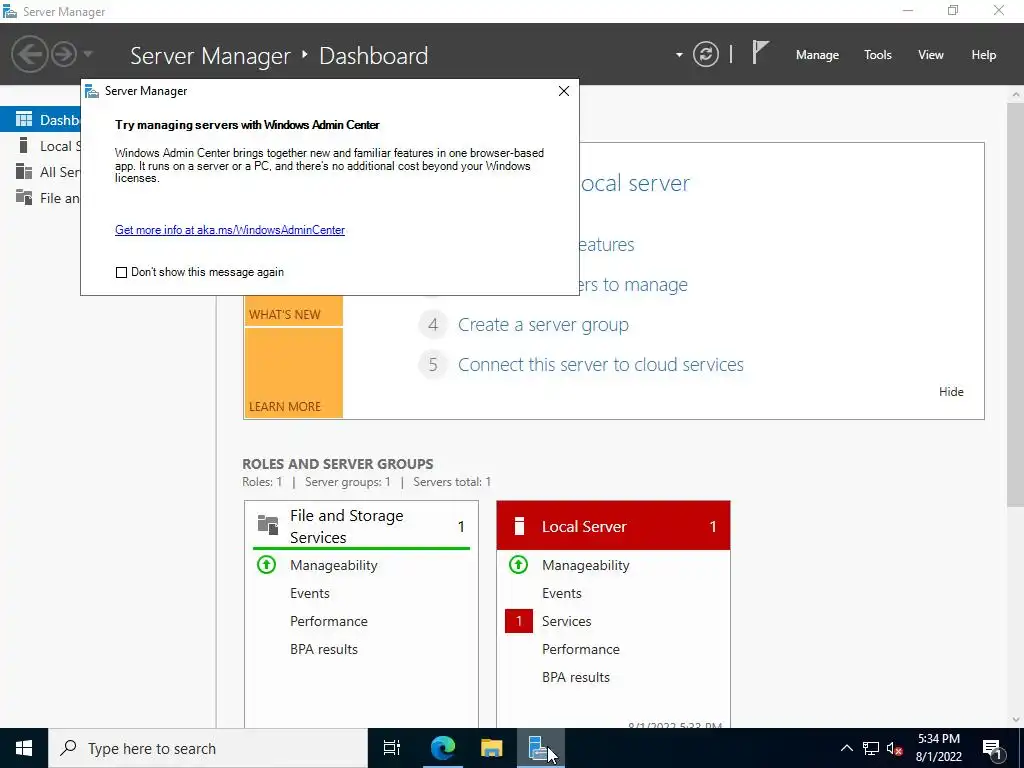This screenshot has height=768, width=1024.
Task: Click the main vertical scrollbar thumb
Action: click(x=1016, y=304)
